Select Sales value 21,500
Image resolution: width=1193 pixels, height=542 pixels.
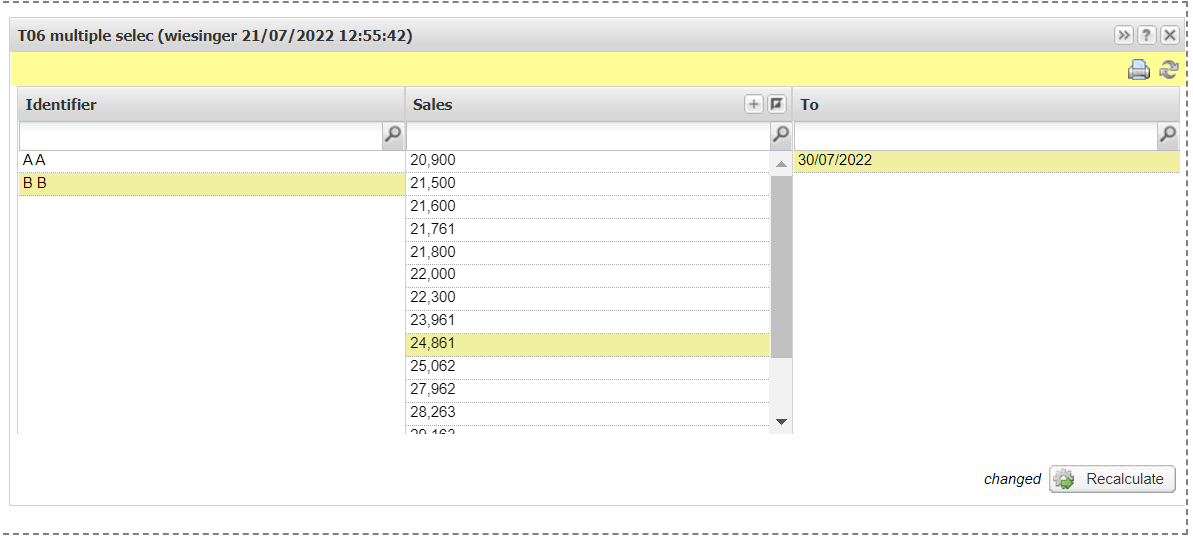[x=588, y=183]
